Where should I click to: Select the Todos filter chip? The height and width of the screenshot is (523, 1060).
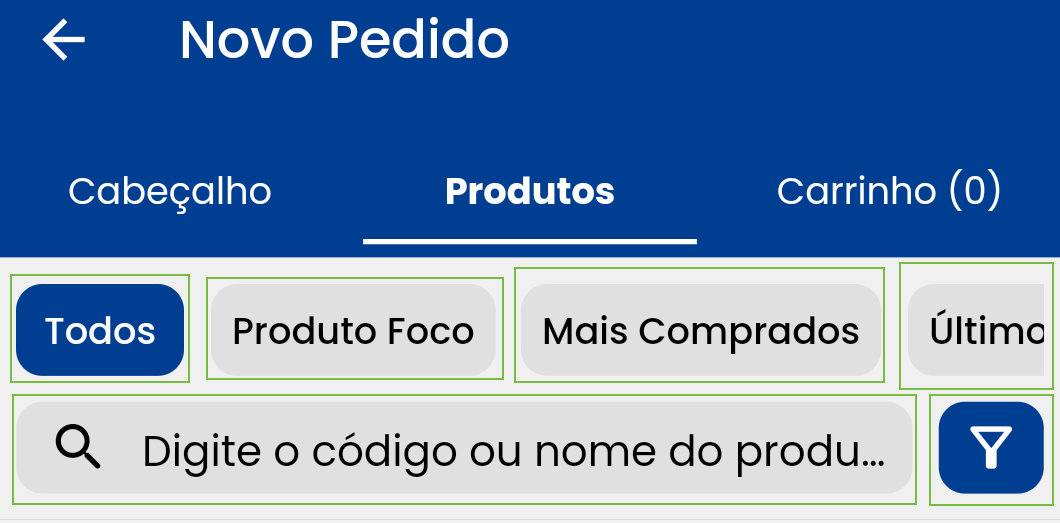coord(100,330)
